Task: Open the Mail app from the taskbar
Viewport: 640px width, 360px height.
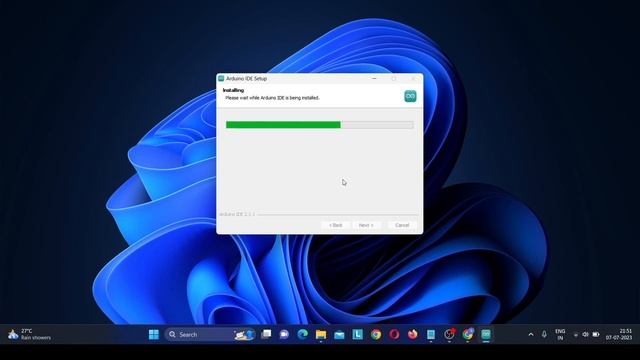Action: pos(339,335)
